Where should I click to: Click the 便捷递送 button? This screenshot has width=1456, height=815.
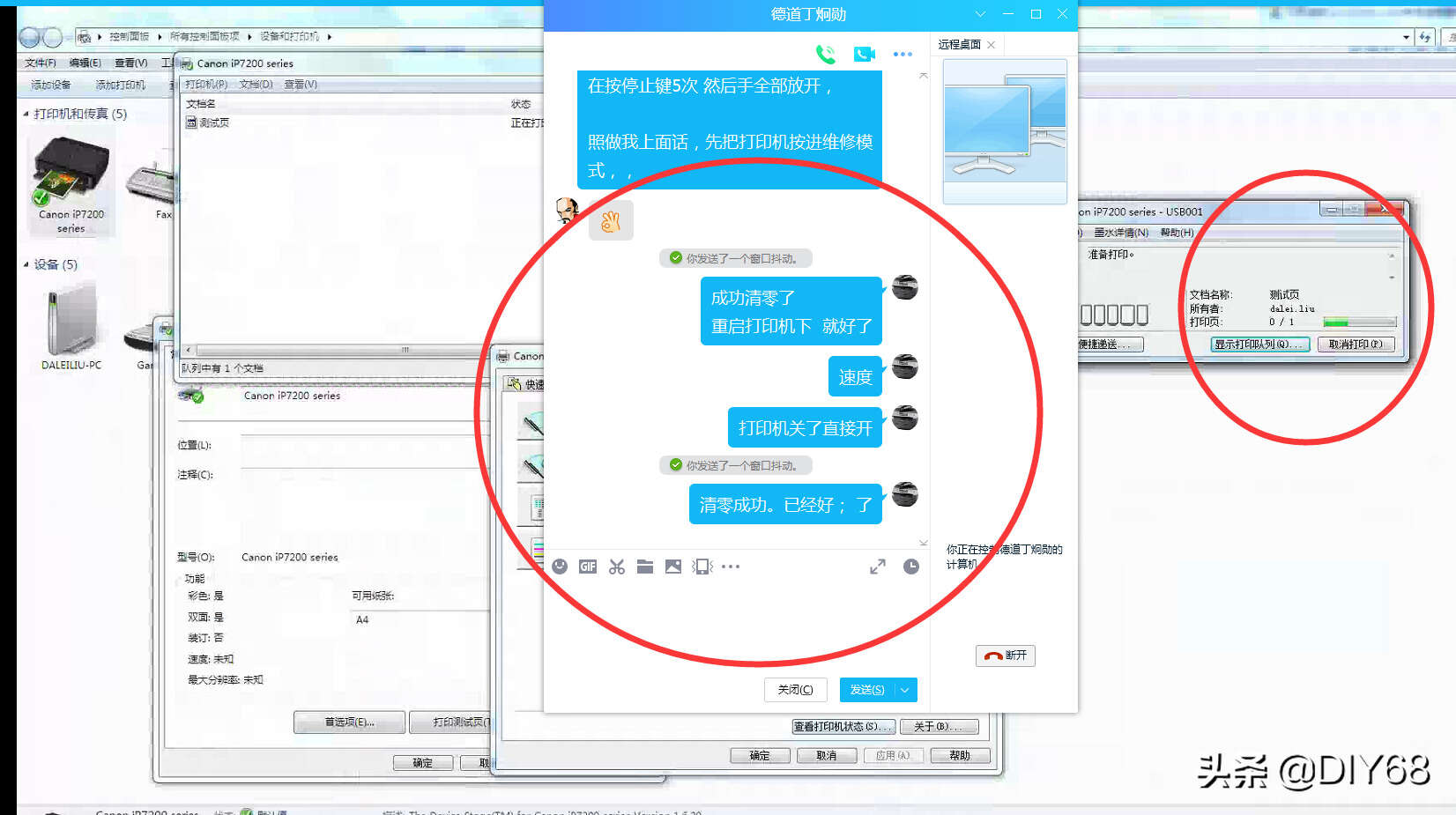[x=1111, y=345]
